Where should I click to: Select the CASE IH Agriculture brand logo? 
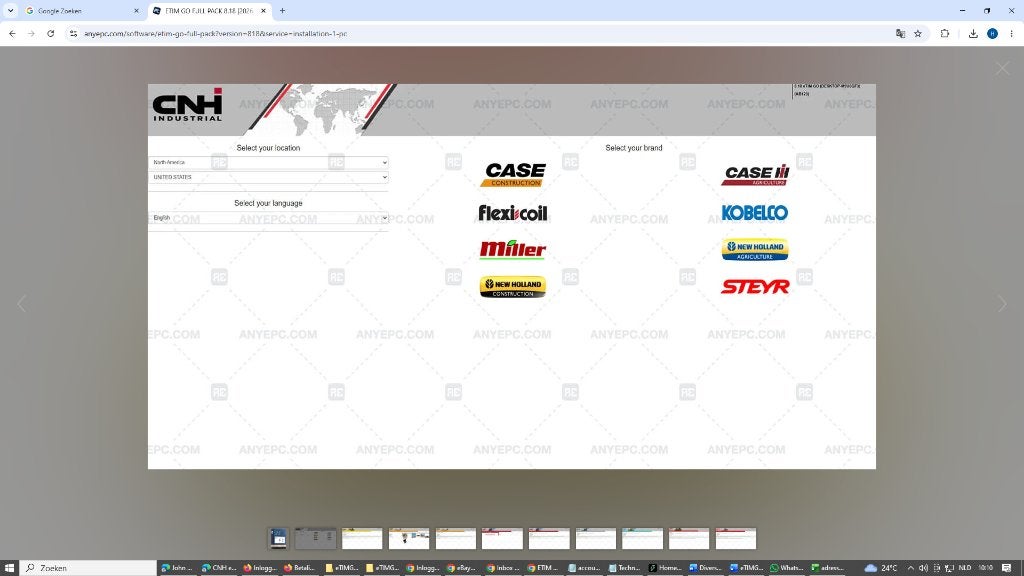[x=755, y=175]
